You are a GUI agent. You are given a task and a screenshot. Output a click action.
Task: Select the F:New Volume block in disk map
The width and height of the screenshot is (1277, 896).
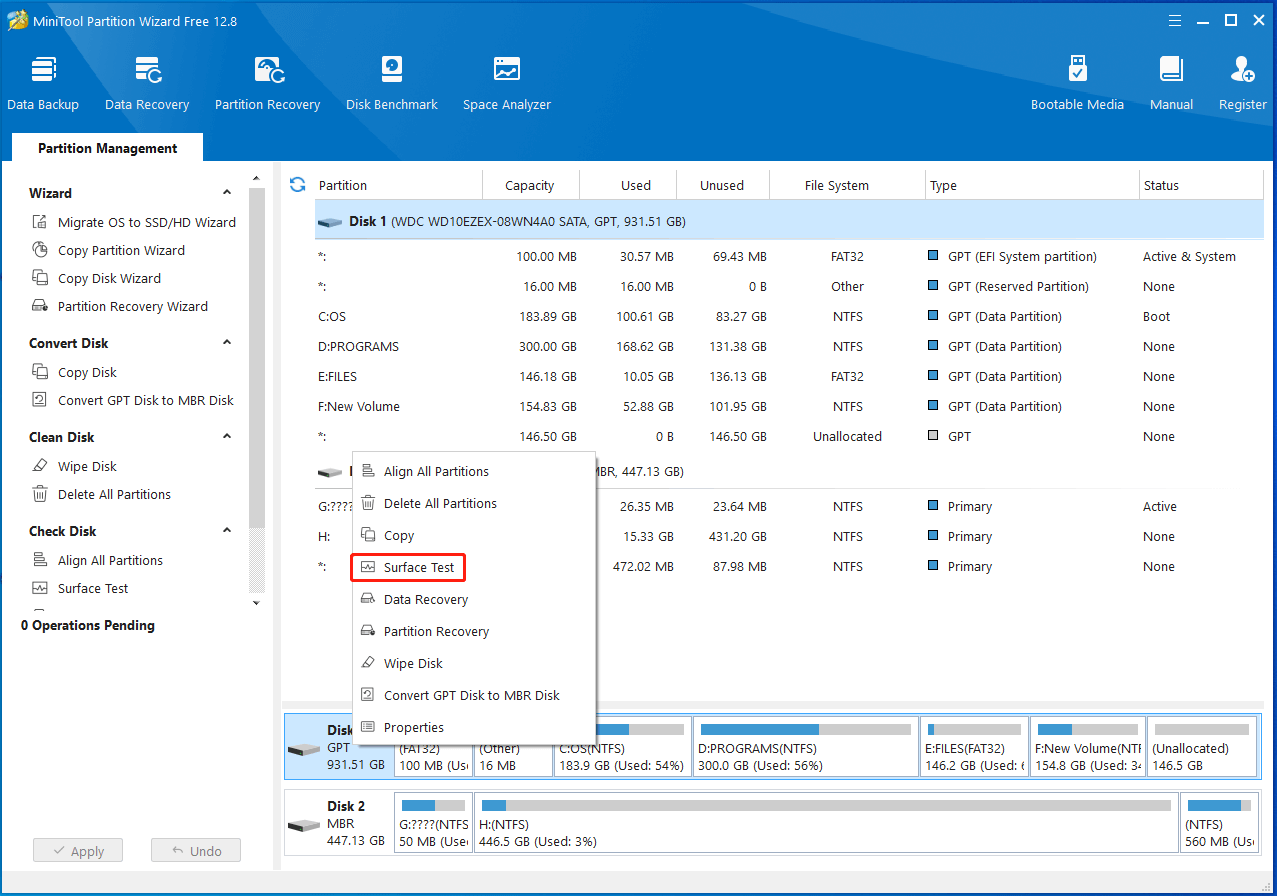1087,746
